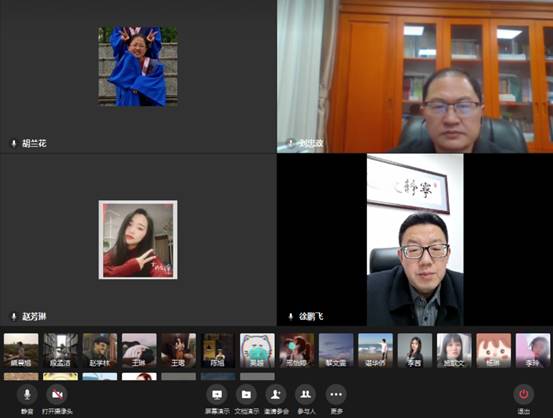Click microphone icon beside 胡兰花's name
This screenshot has height=418, width=553.
[14, 144]
